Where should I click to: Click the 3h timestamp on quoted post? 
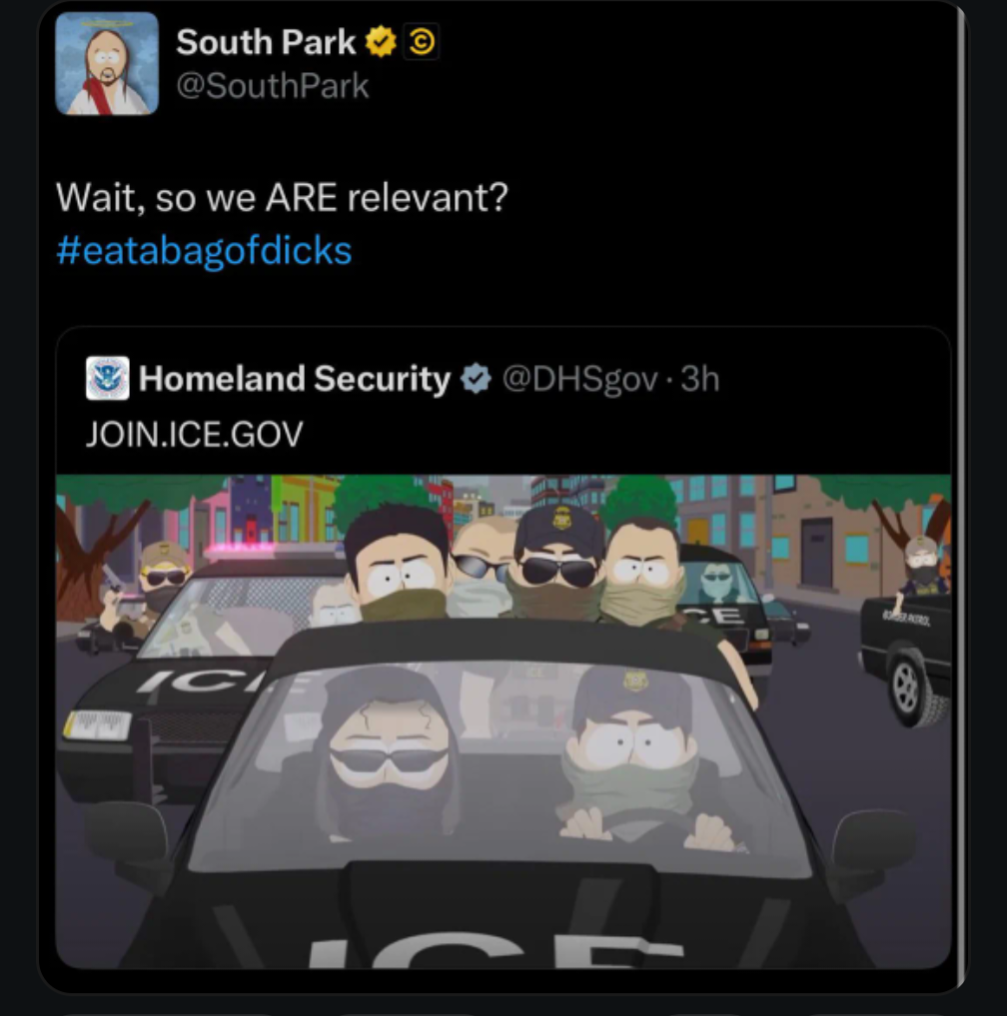(x=700, y=379)
